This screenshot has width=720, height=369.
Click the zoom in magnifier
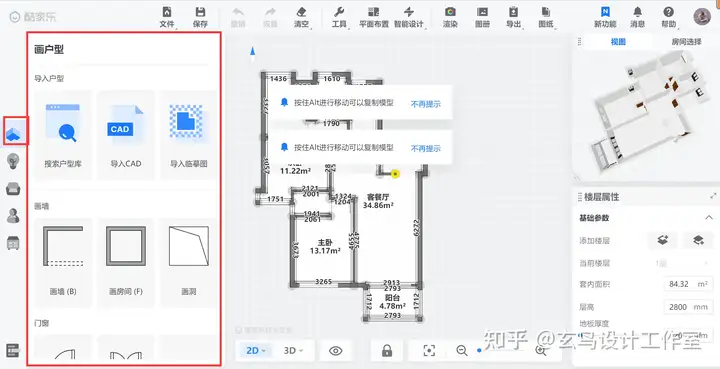point(541,350)
